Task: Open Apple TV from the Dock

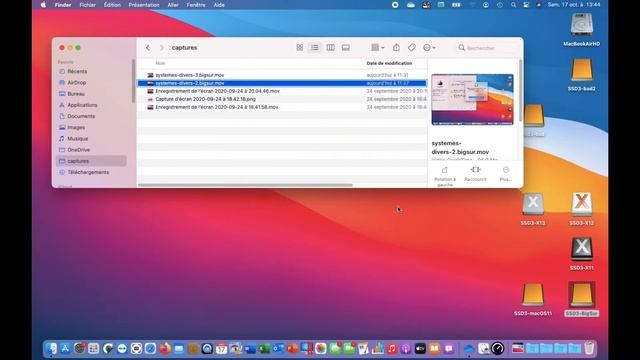Action: [x=420, y=349]
